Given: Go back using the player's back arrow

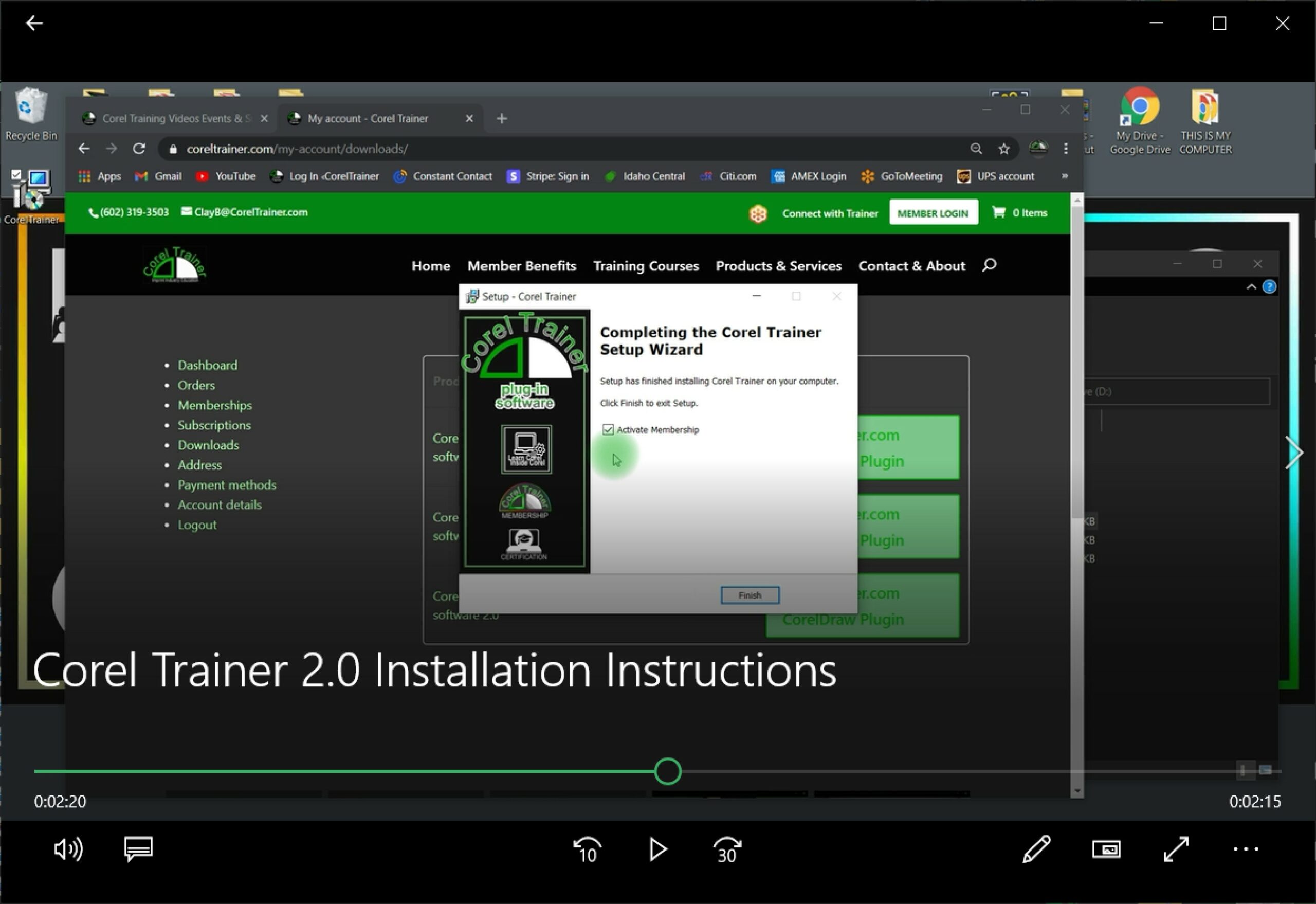Looking at the screenshot, I should click(34, 23).
